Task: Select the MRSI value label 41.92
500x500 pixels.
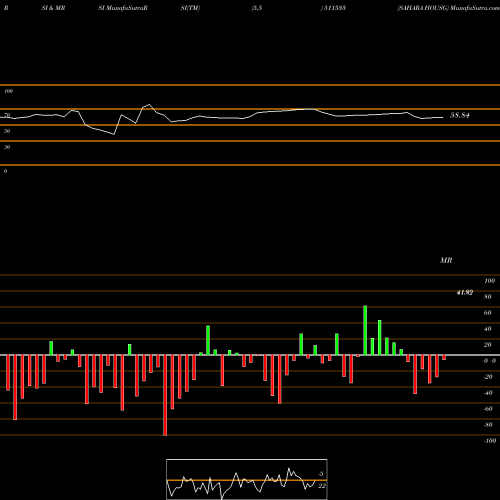Action: pos(465,292)
